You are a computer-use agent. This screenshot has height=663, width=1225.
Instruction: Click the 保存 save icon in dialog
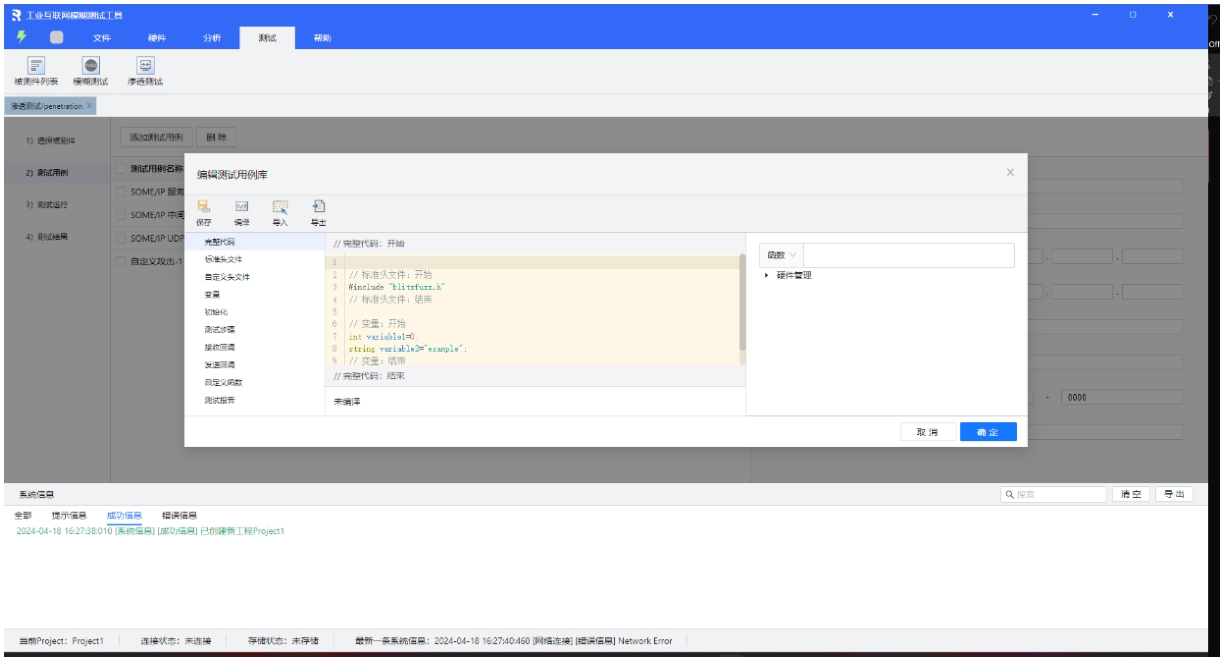tap(204, 206)
